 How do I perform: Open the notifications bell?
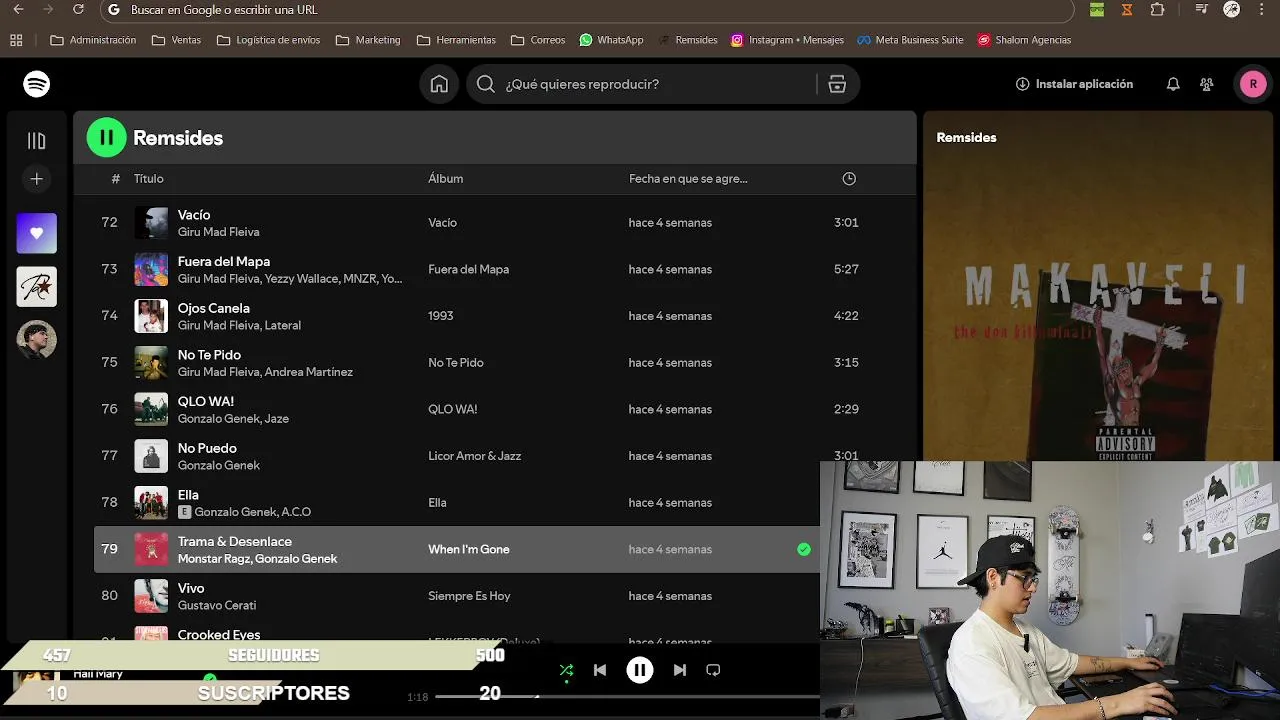1173,84
